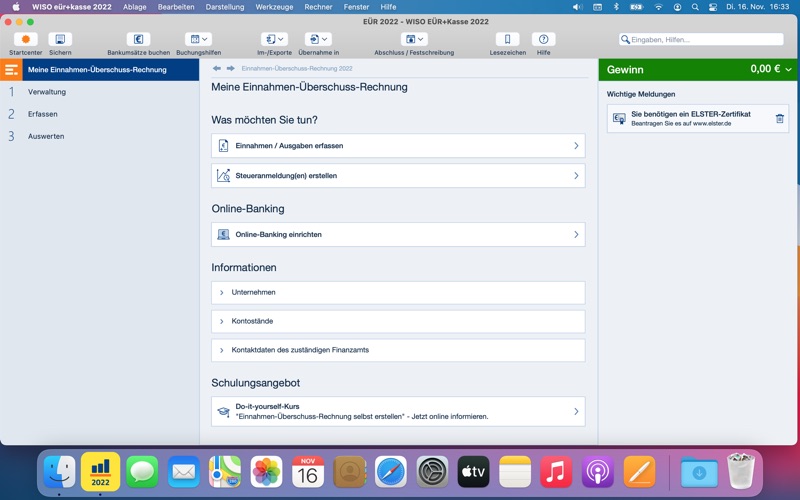Open Control Center in menu bar
This screenshot has height=500, width=800.
tap(713, 7)
